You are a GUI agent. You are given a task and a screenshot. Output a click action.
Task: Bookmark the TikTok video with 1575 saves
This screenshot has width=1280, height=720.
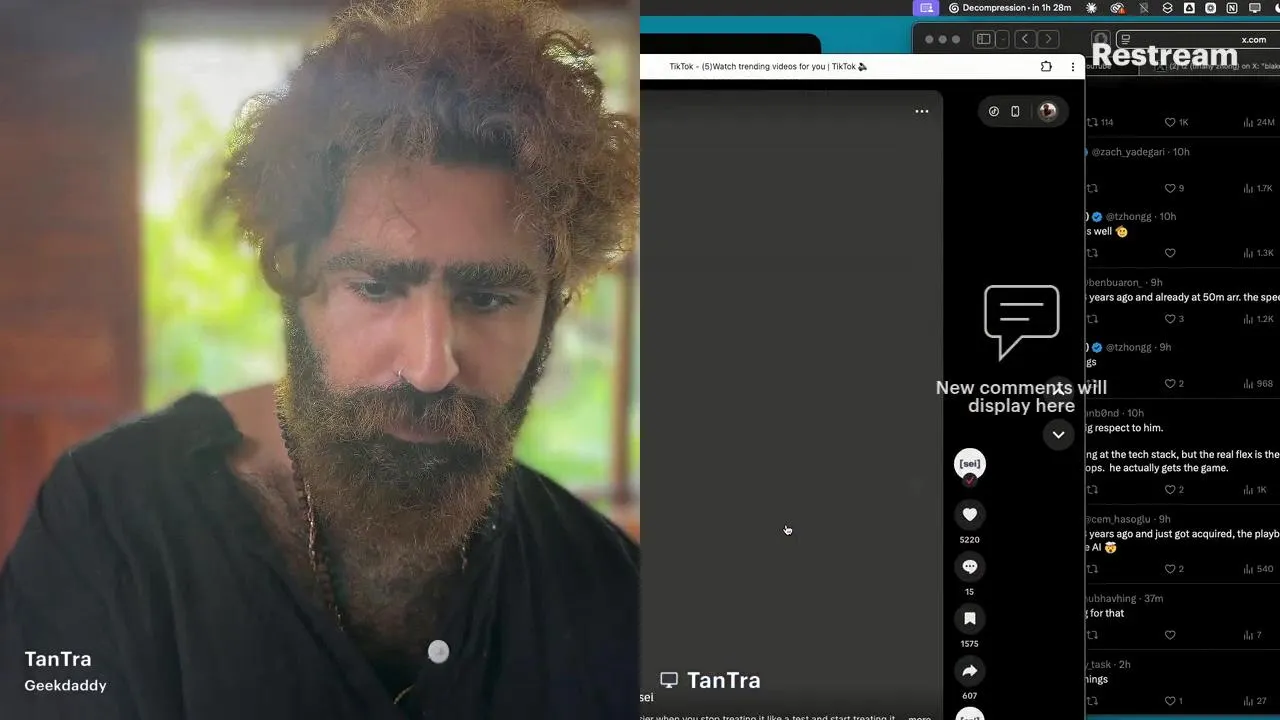pyautogui.click(x=969, y=618)
